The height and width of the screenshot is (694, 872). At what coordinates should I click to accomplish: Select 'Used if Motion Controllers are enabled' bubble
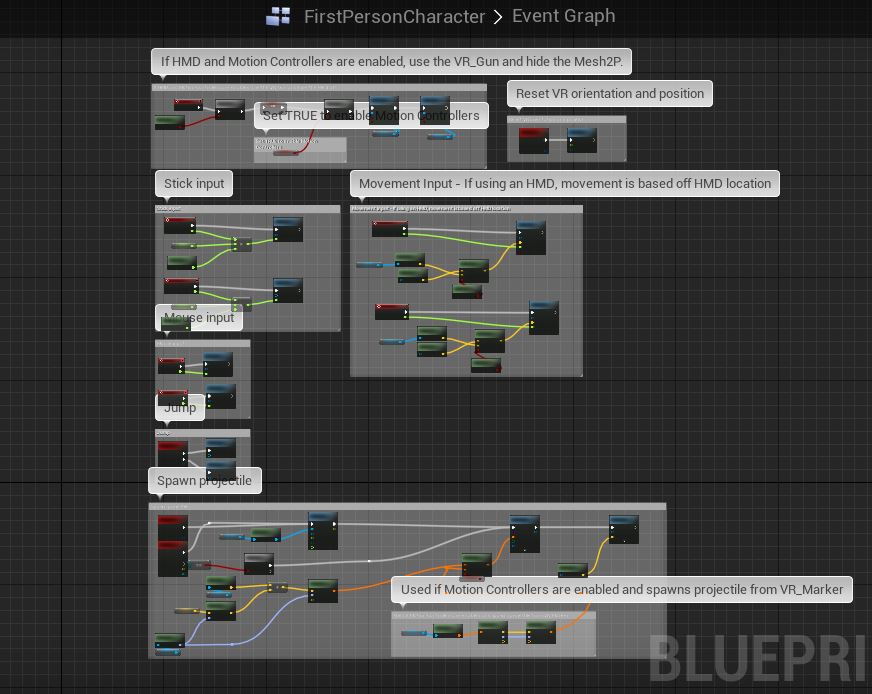pyautogui.click(x=622, y=589)
